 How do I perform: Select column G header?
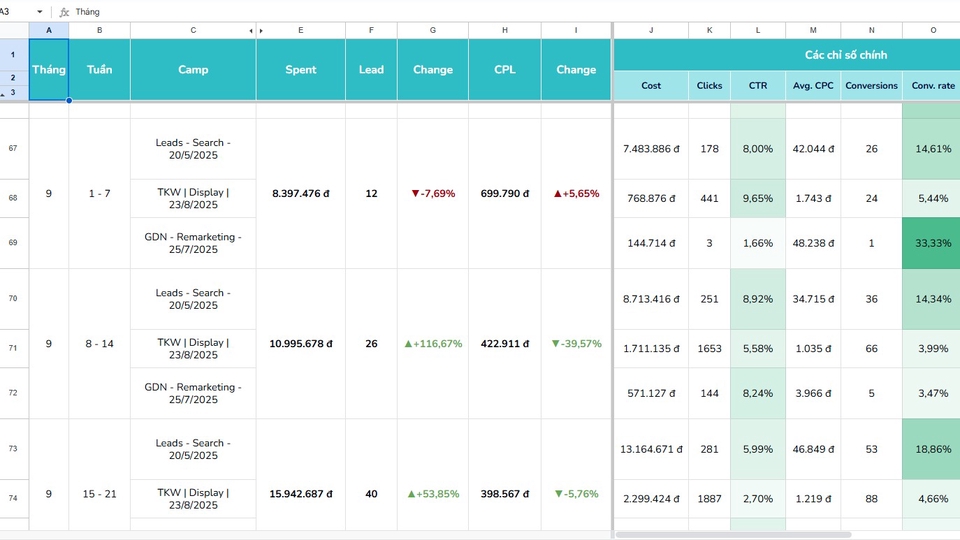coord(432,31)
